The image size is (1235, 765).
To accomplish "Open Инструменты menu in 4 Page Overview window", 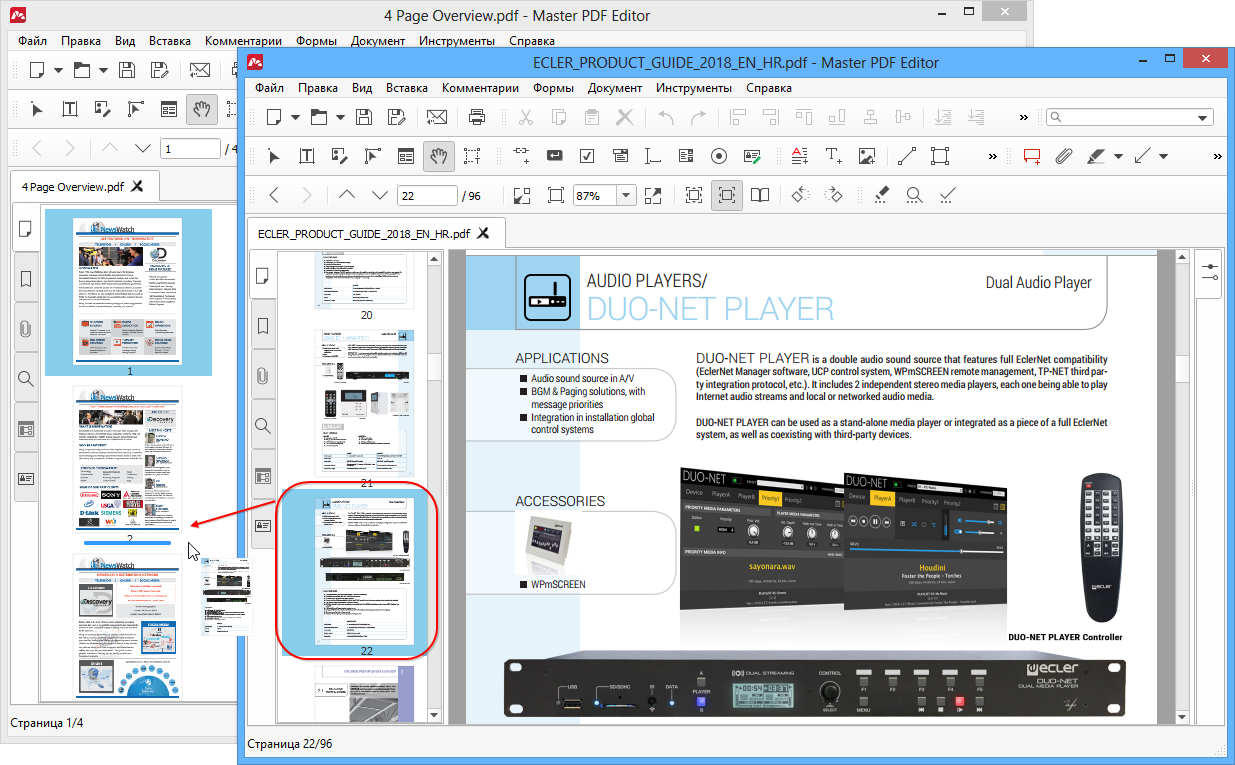I will point(457,41).
